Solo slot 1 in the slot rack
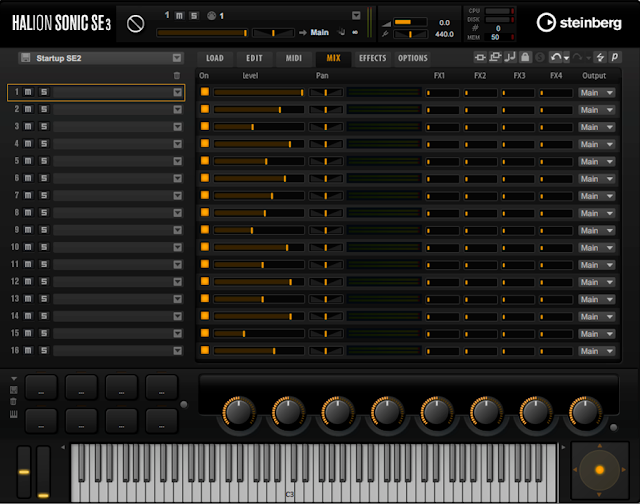640x504 pixels. point(44,92)
